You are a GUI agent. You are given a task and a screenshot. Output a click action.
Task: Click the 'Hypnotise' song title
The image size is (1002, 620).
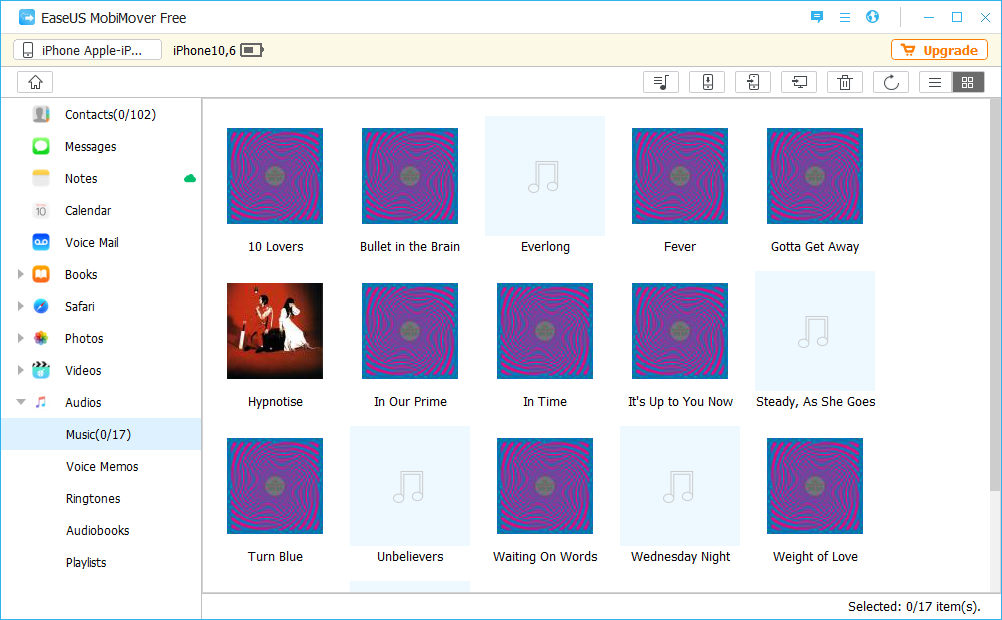click(x=275, y=401)
